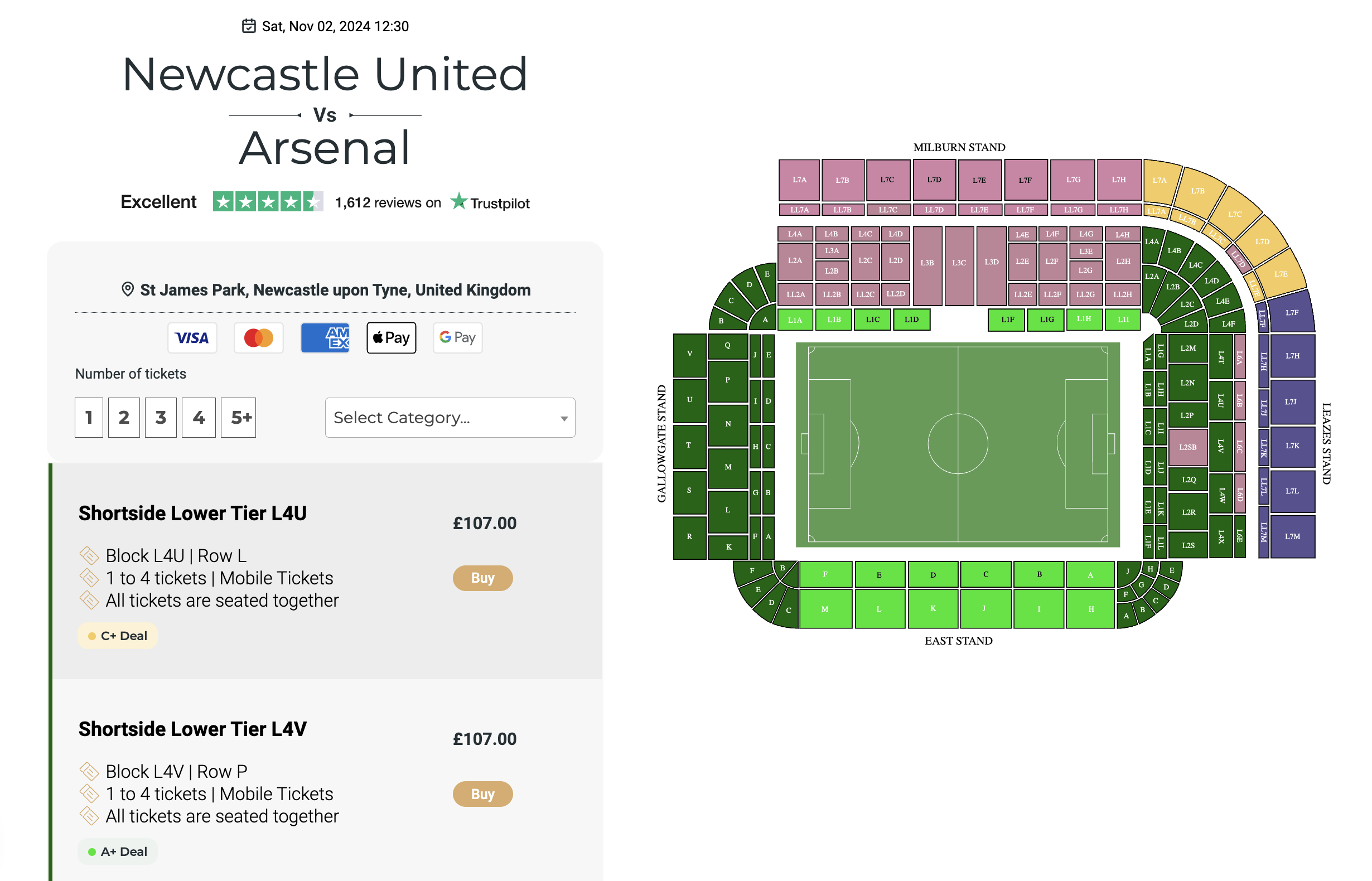Select the Mastercard payment icon
The width and height of the screenshot is (1372, 881).
click(259, 337)
